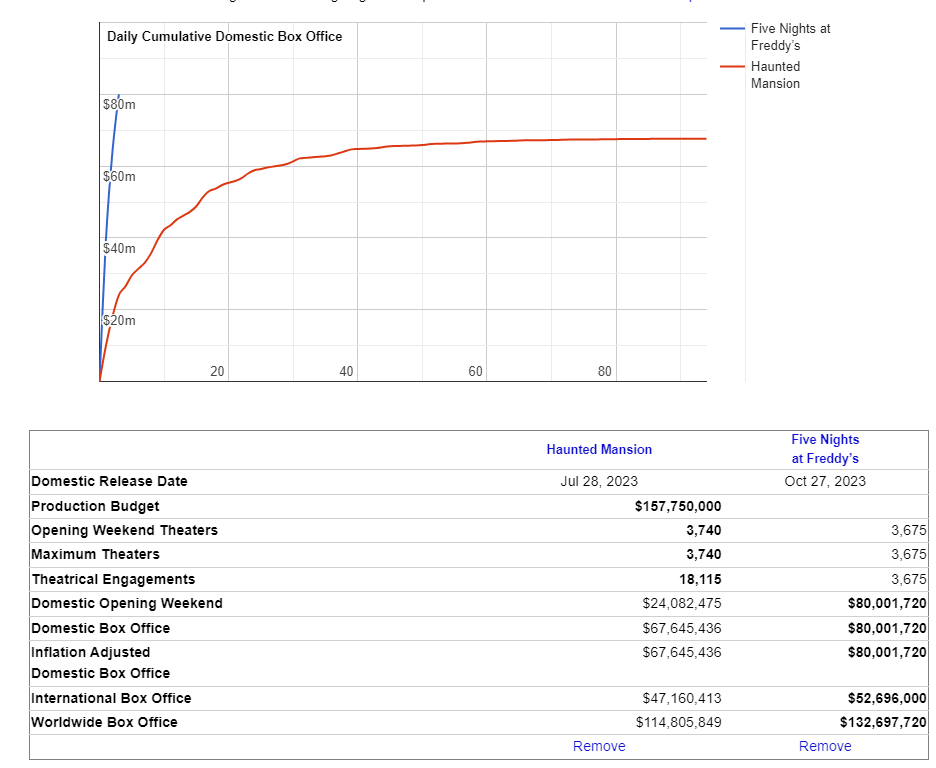Click the chart title Daily Cumulative Domestic Box Office
This screenshot has width=936, height=768.
[224, 37]
